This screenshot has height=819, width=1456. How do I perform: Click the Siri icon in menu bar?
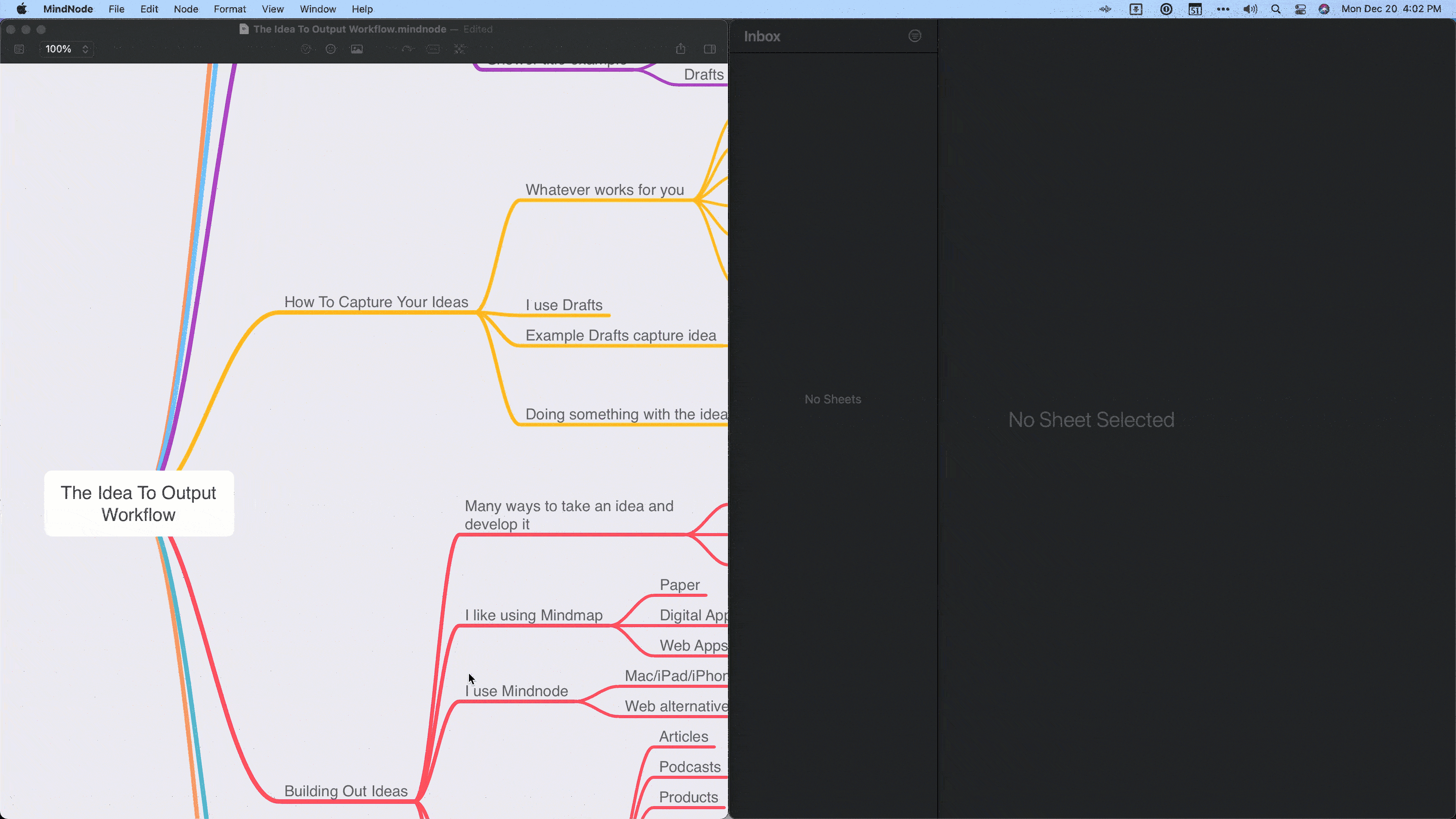coord(1324,9)
